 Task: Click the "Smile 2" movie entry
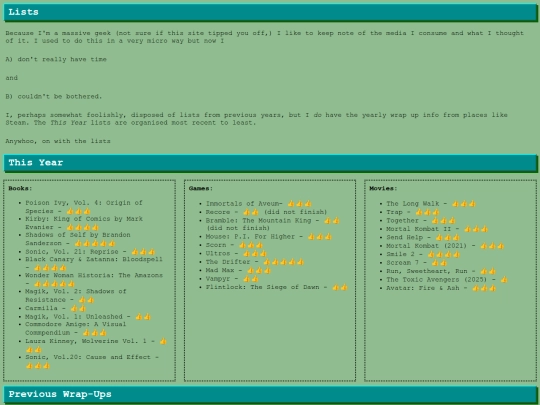[423, 254]
